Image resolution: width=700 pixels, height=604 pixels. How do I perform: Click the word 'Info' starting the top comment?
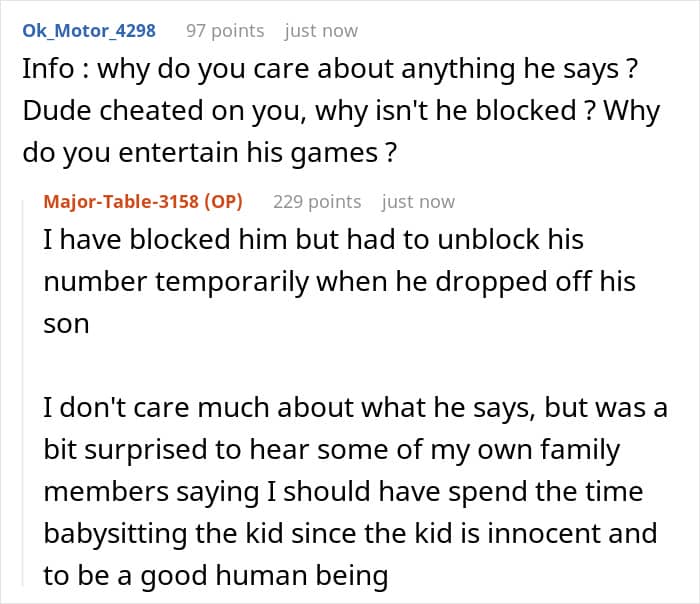click(x=46, y=71)
